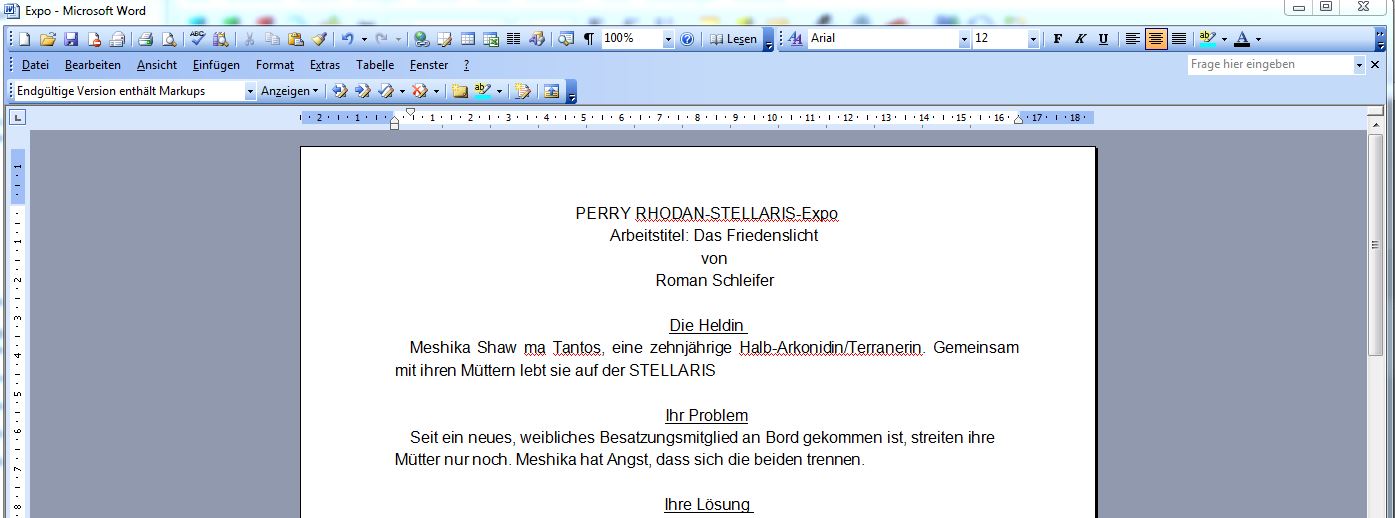Viewport: 1395px width, 518px height.
Task: Open the Datei menu
Action: [35, 65]
